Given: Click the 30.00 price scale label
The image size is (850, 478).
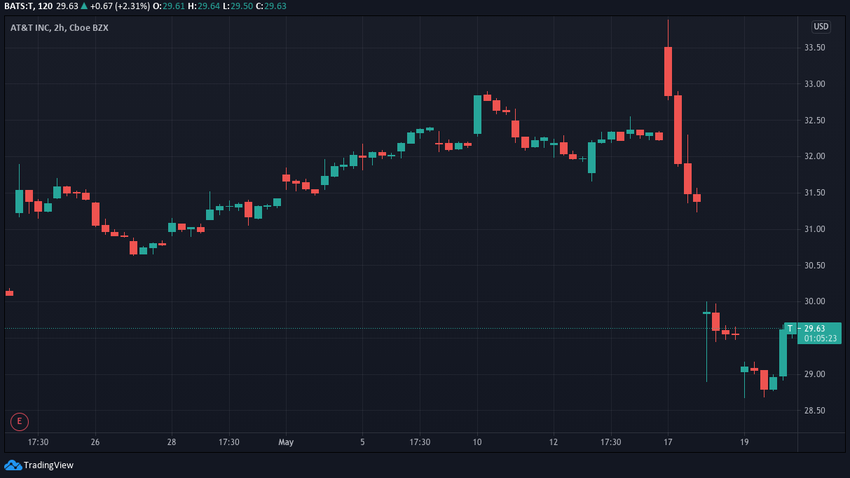Looking at the screenshot, I should pos(814,301).
